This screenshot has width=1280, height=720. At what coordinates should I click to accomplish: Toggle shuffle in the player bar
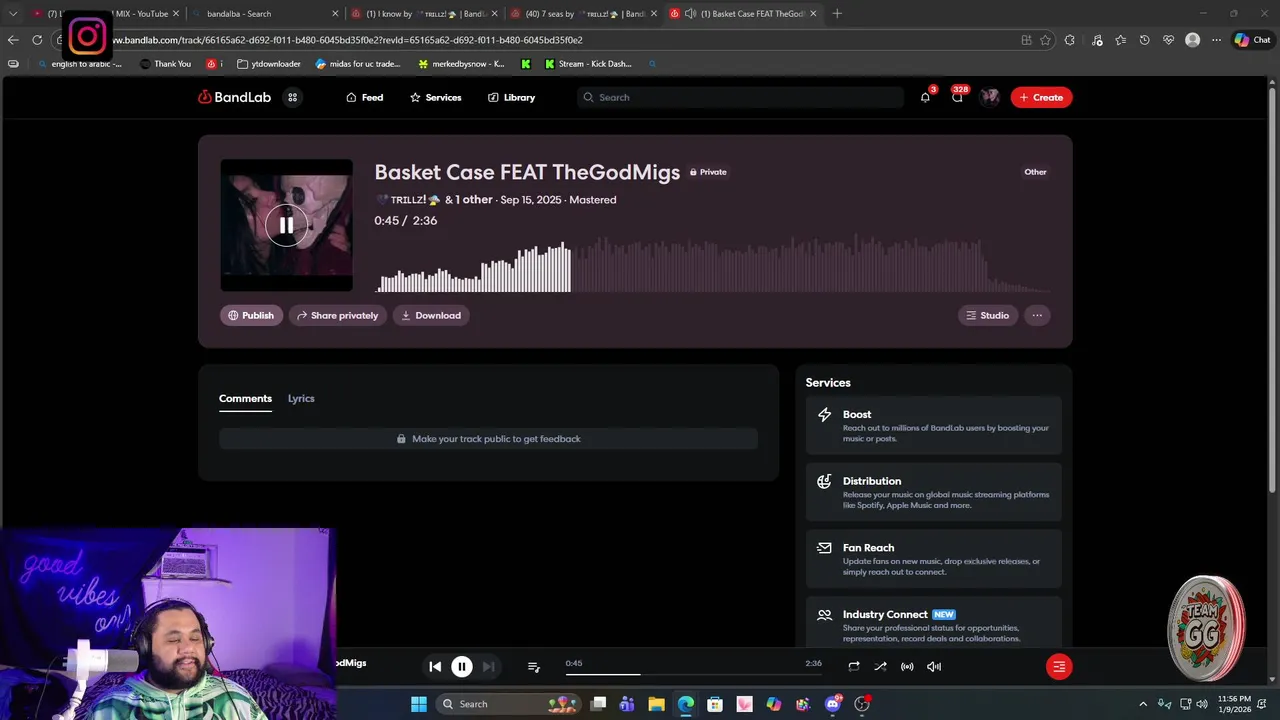click(880, 666)
